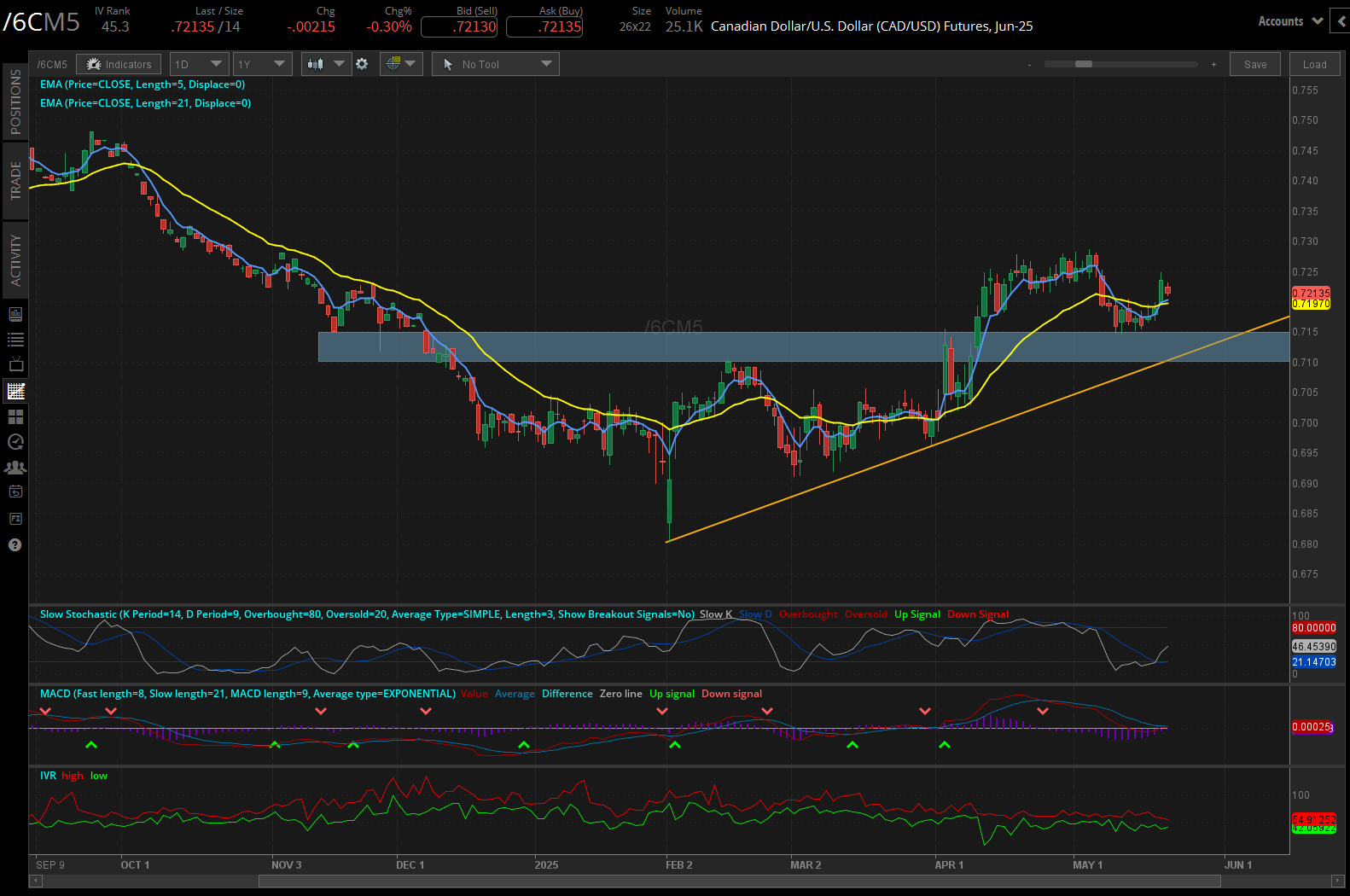Open the calendar icon in sidebar
The width and height of the screenshot is (1350, 896).
click(x=15, y=492)
